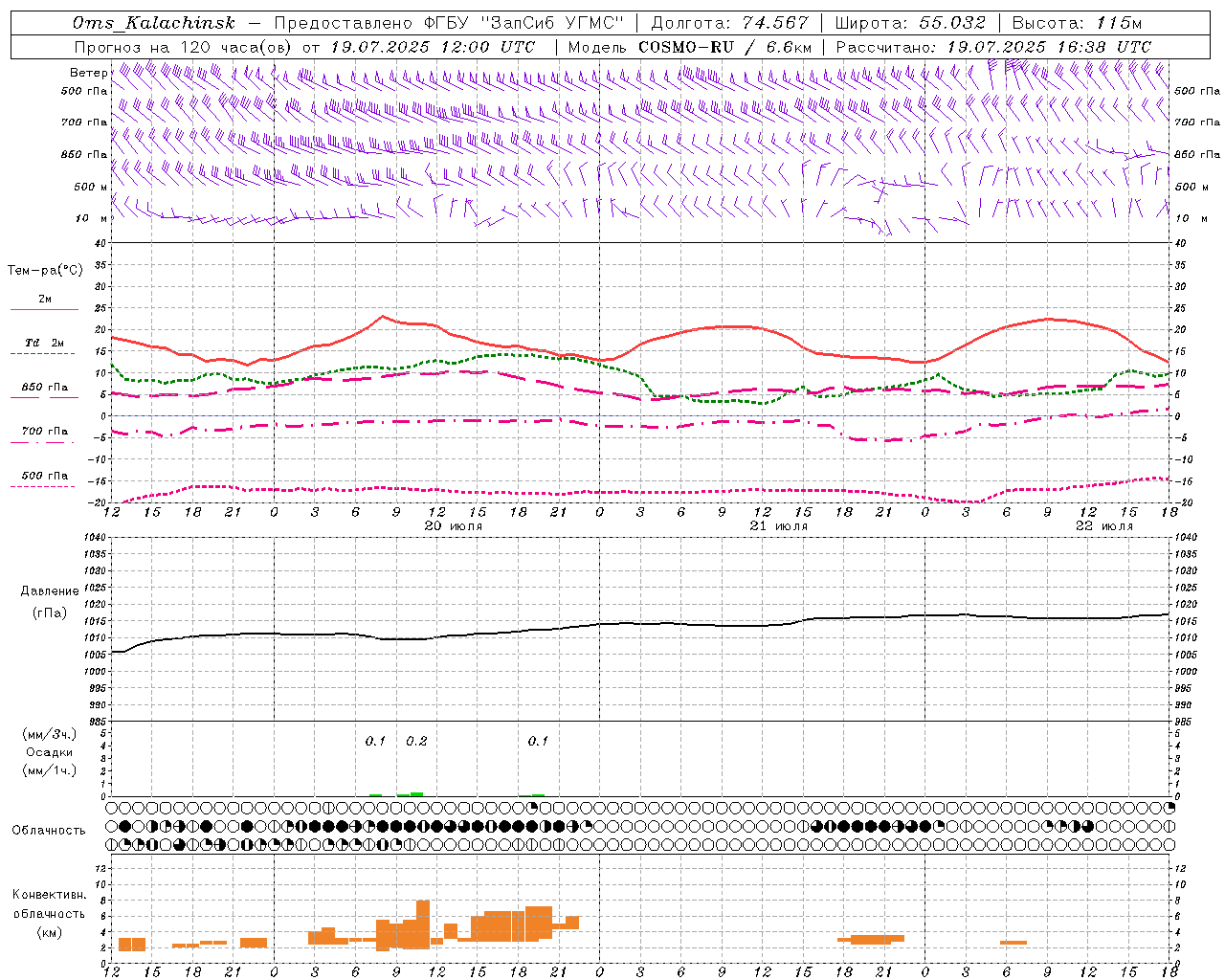This screenshot has height=980, width=1225.
Task: Click "700 гПа" in the temperature legend
Action: tap(45, 432)
